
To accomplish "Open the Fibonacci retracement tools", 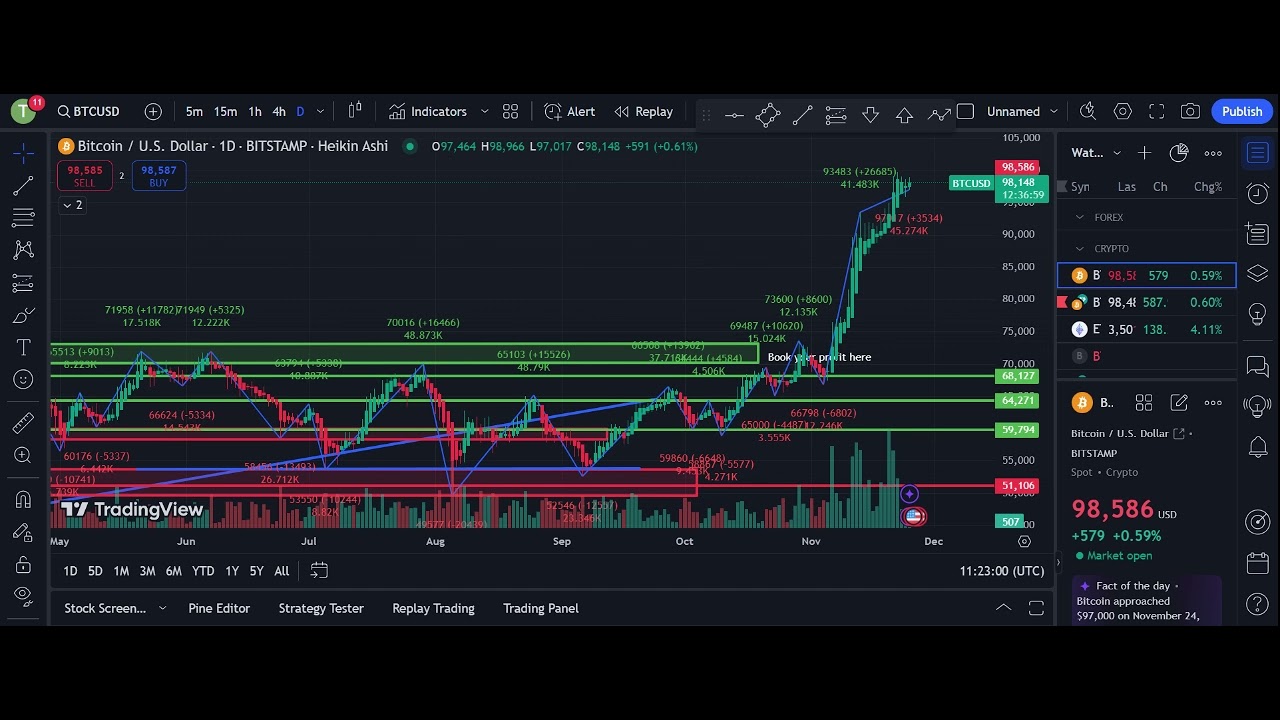I will pyautogui.click(x=24, y=218).
